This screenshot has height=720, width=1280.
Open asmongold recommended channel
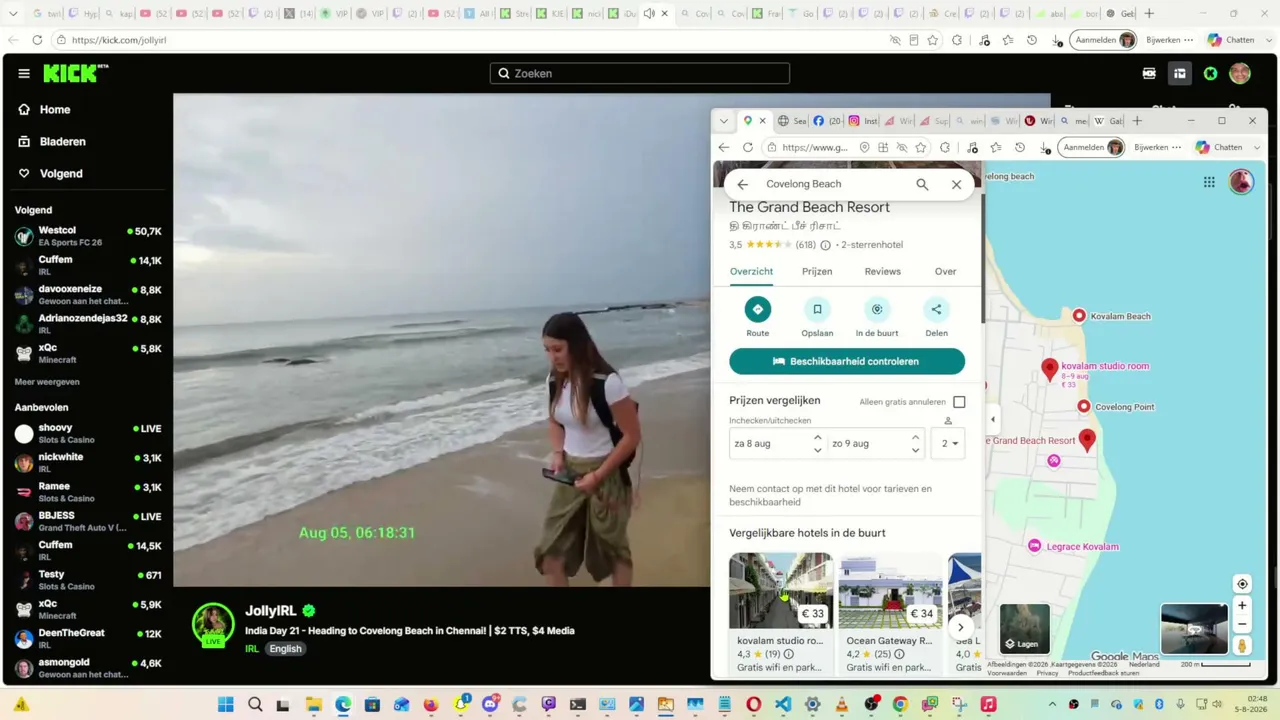click(x=88, y=668)
